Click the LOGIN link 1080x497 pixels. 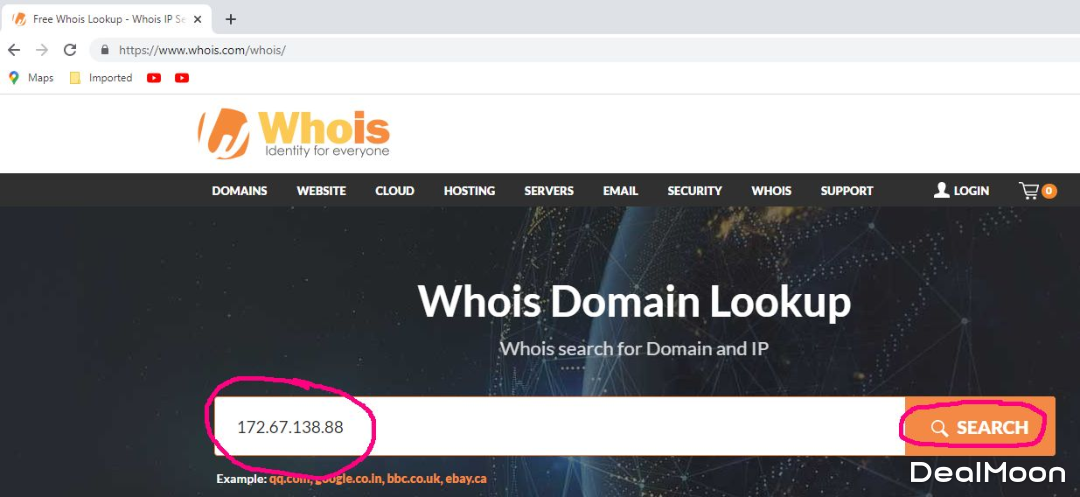point(961,191)
